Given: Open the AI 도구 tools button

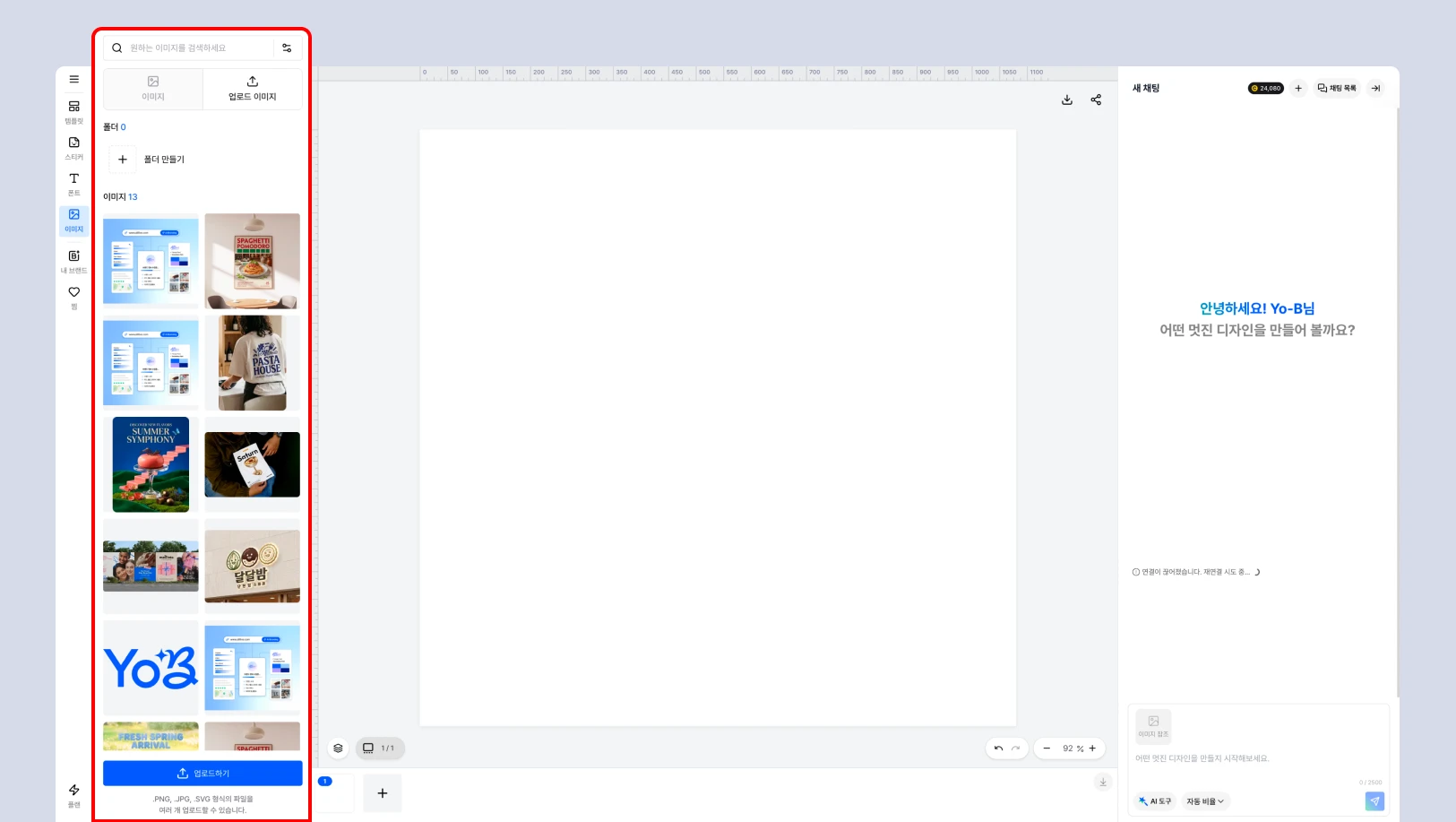Looking at the screenshot, I should [x=1155, y=801].
